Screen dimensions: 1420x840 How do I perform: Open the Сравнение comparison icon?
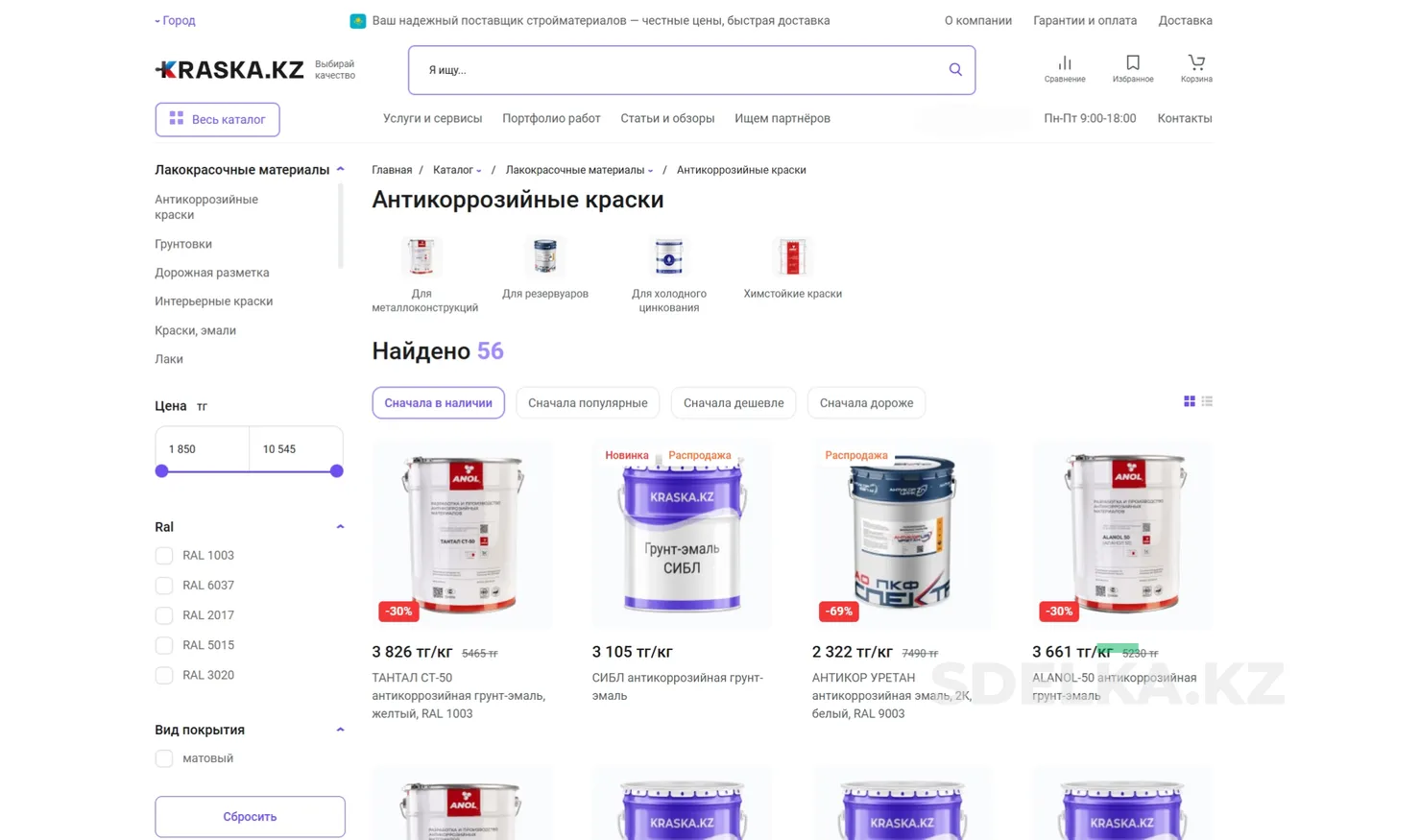click(x=1064, y=63)
